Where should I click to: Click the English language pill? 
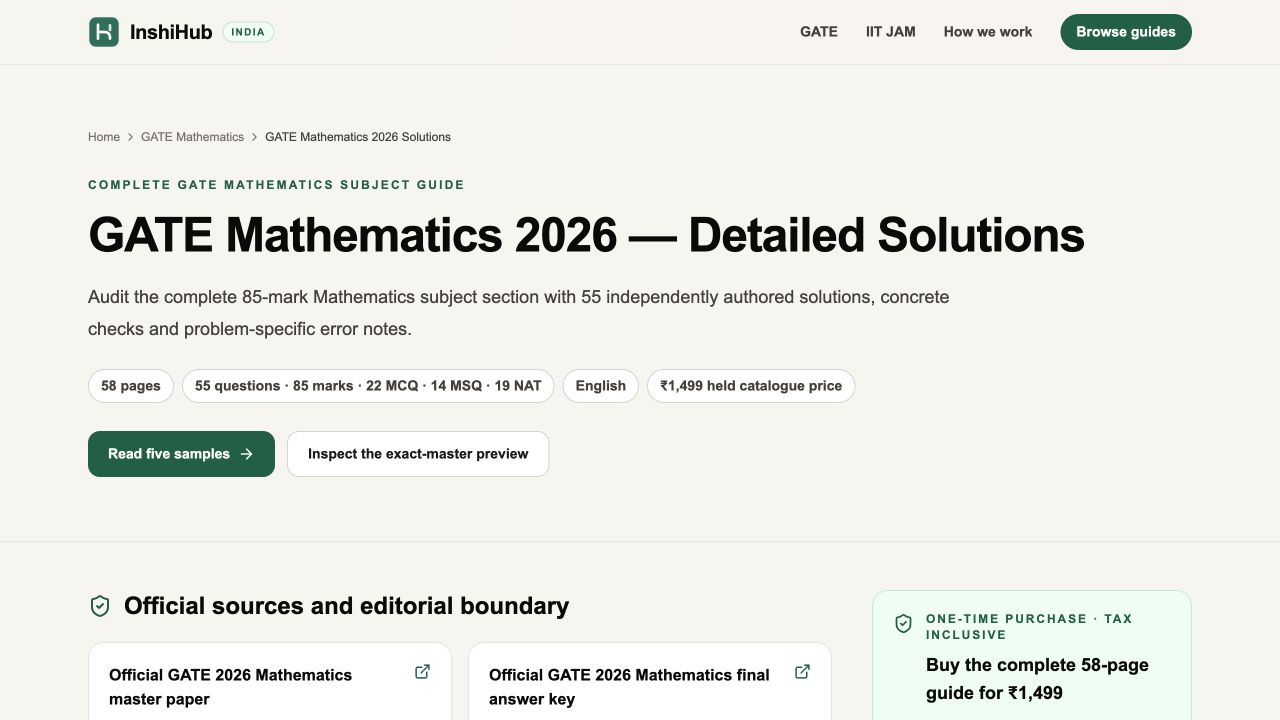tap(601, 386)
